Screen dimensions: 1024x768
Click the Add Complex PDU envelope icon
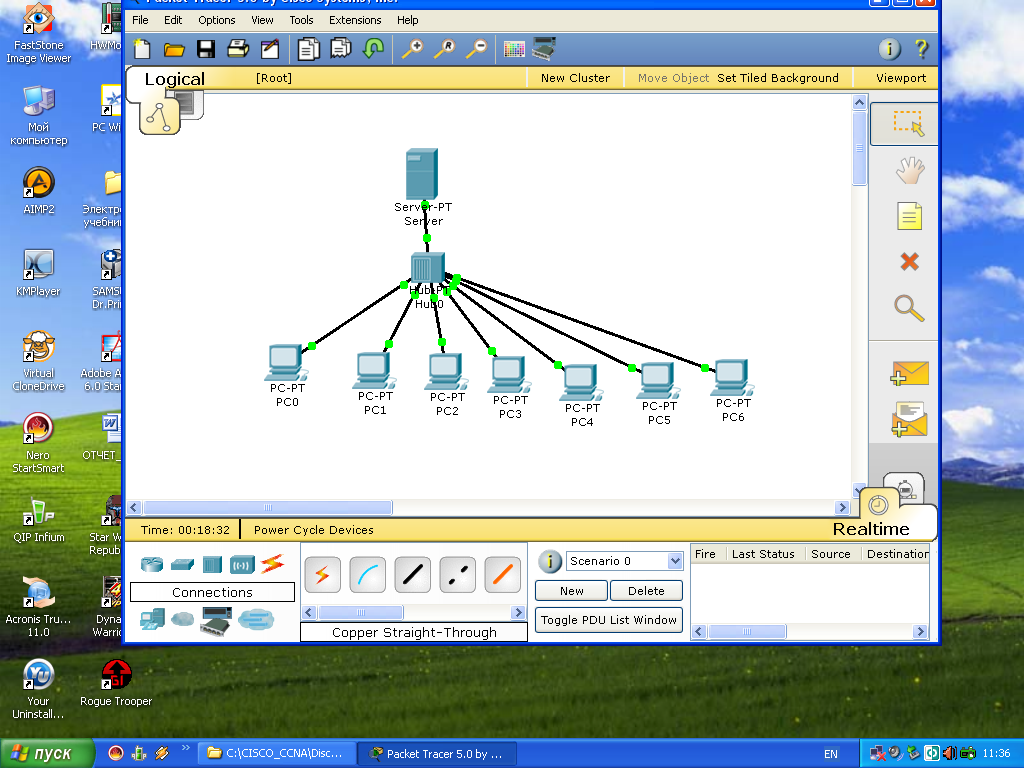coord(909,419)
